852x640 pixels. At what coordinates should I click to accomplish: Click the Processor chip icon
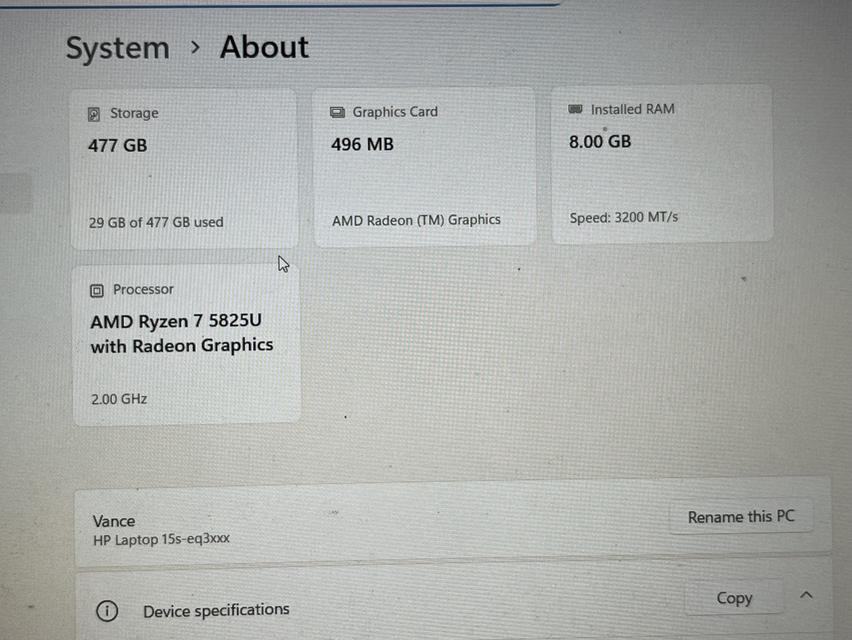tap(96, 289)
